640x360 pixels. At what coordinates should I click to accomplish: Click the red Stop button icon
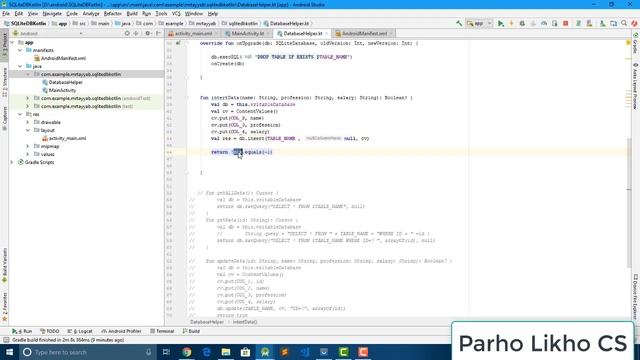pyautogui.click(x=565, y=23)
